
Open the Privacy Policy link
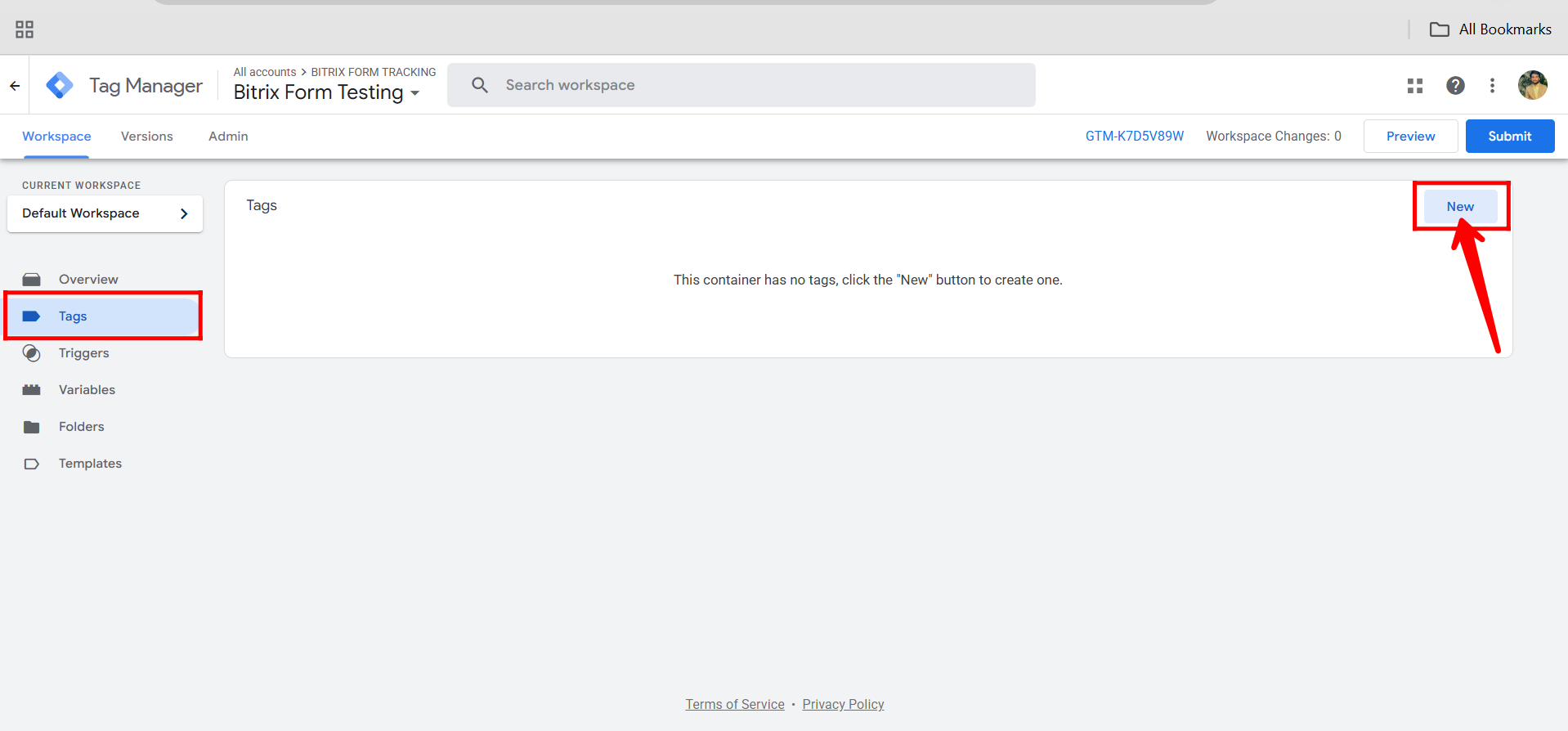[x=843, y=704]
